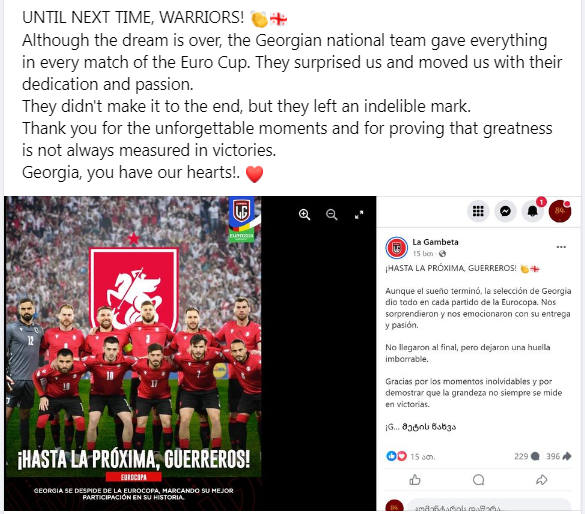
Task: Open Messenger chats
Action: (x=505, y=211)
